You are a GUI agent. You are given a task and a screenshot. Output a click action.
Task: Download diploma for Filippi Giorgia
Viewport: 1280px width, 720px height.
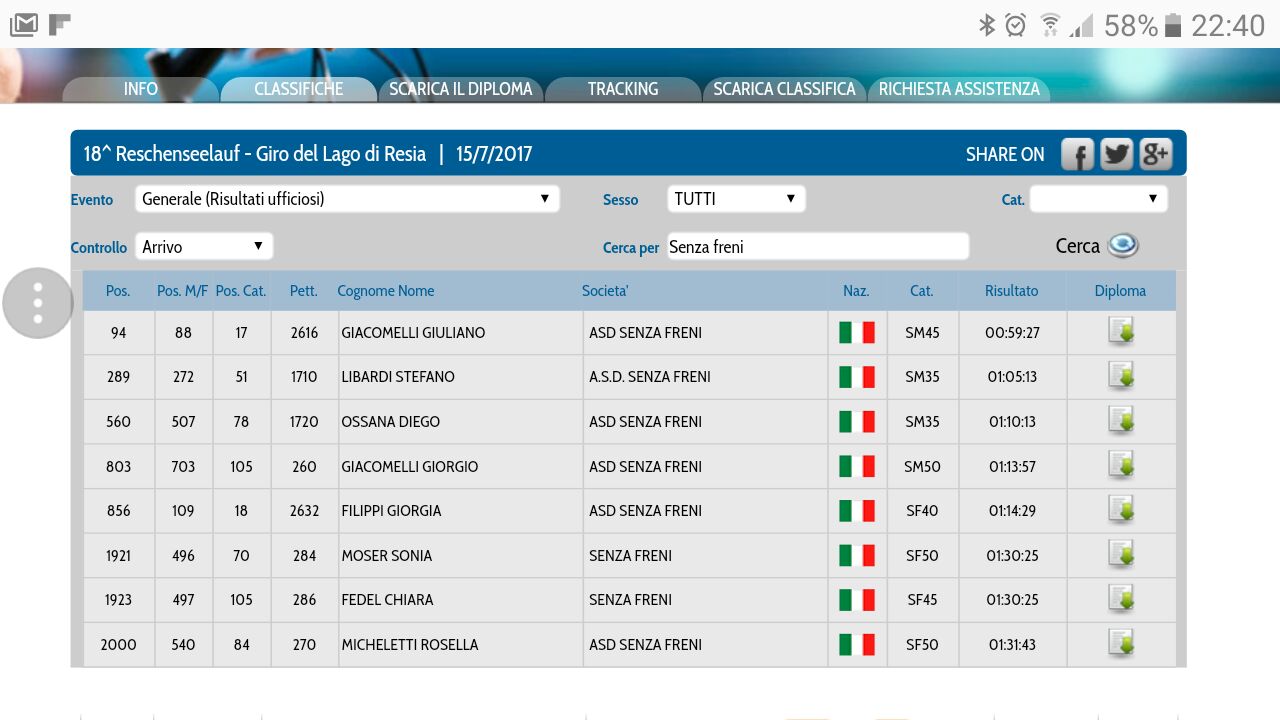pyautogui.click(x=1121, y=510)
